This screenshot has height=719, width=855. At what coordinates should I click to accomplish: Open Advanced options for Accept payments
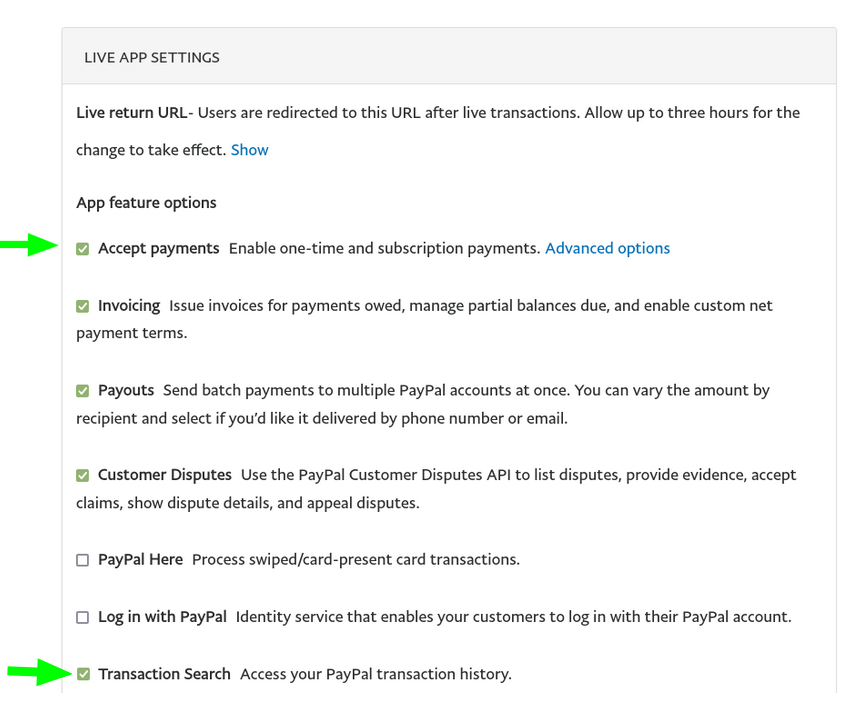(x=607, y=248)
